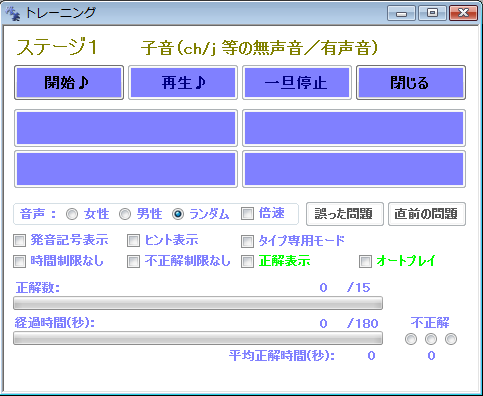The width and height of the screenshot is (483, 396).
Task: Enable the ヒント表示 hint checkbox
Action: point(133,241)
